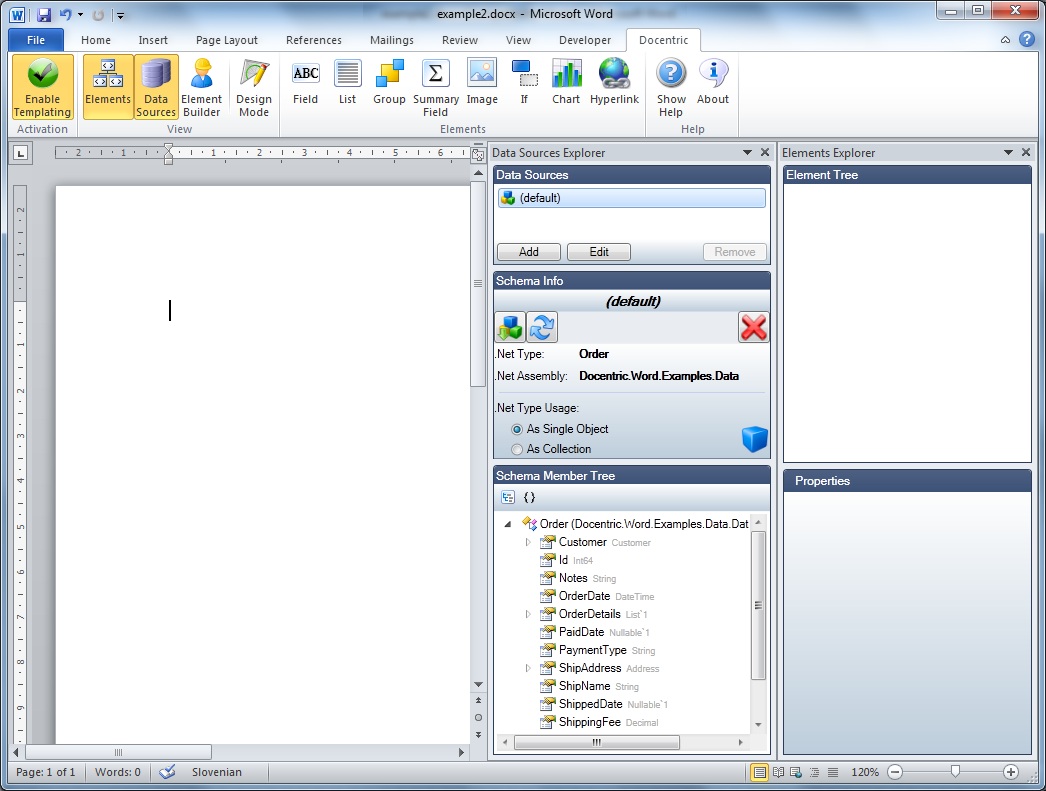Insert a Group element from the ribbon
Viewport: 1046px width, 791px height.
(x=389, y=83)
